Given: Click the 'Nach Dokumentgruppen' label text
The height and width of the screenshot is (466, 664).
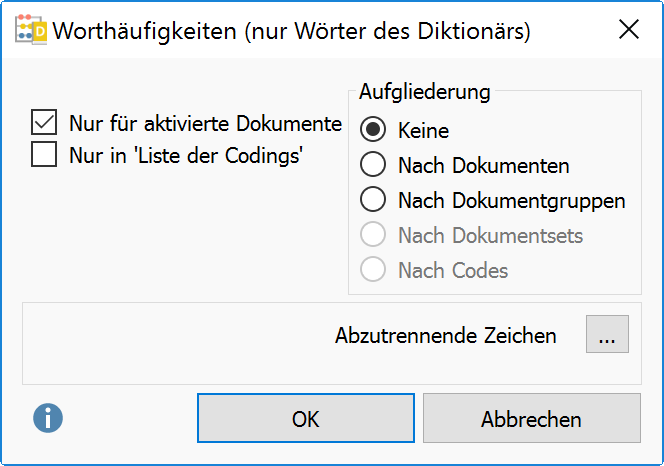Looking at the screenshot, I should 511,200.
